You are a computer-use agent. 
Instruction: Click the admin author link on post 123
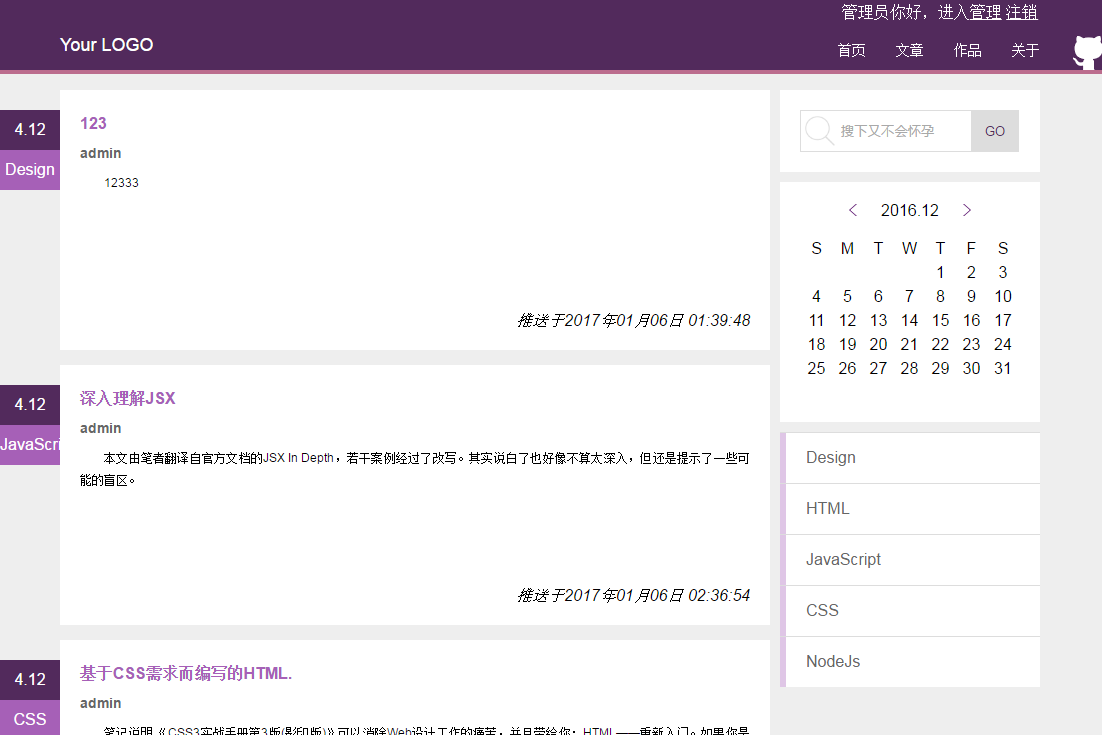pos(100,153)
